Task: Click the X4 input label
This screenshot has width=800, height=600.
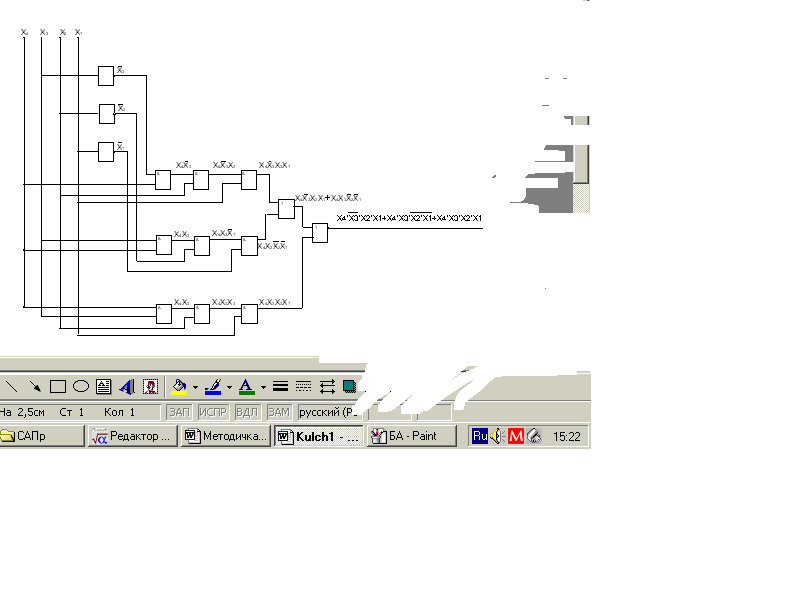Action: point(24,32)
